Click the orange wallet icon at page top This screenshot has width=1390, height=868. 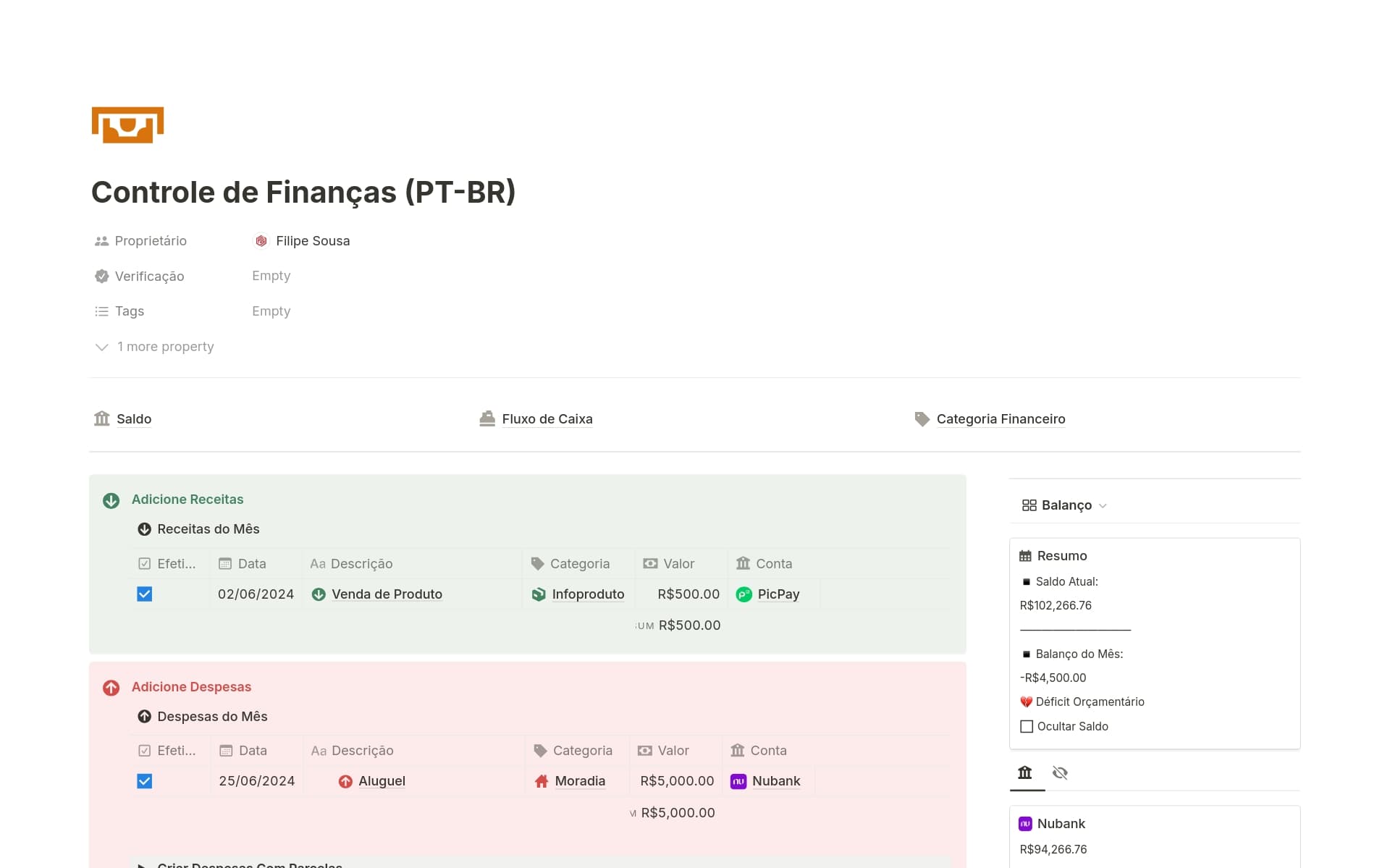coord(127,125)
